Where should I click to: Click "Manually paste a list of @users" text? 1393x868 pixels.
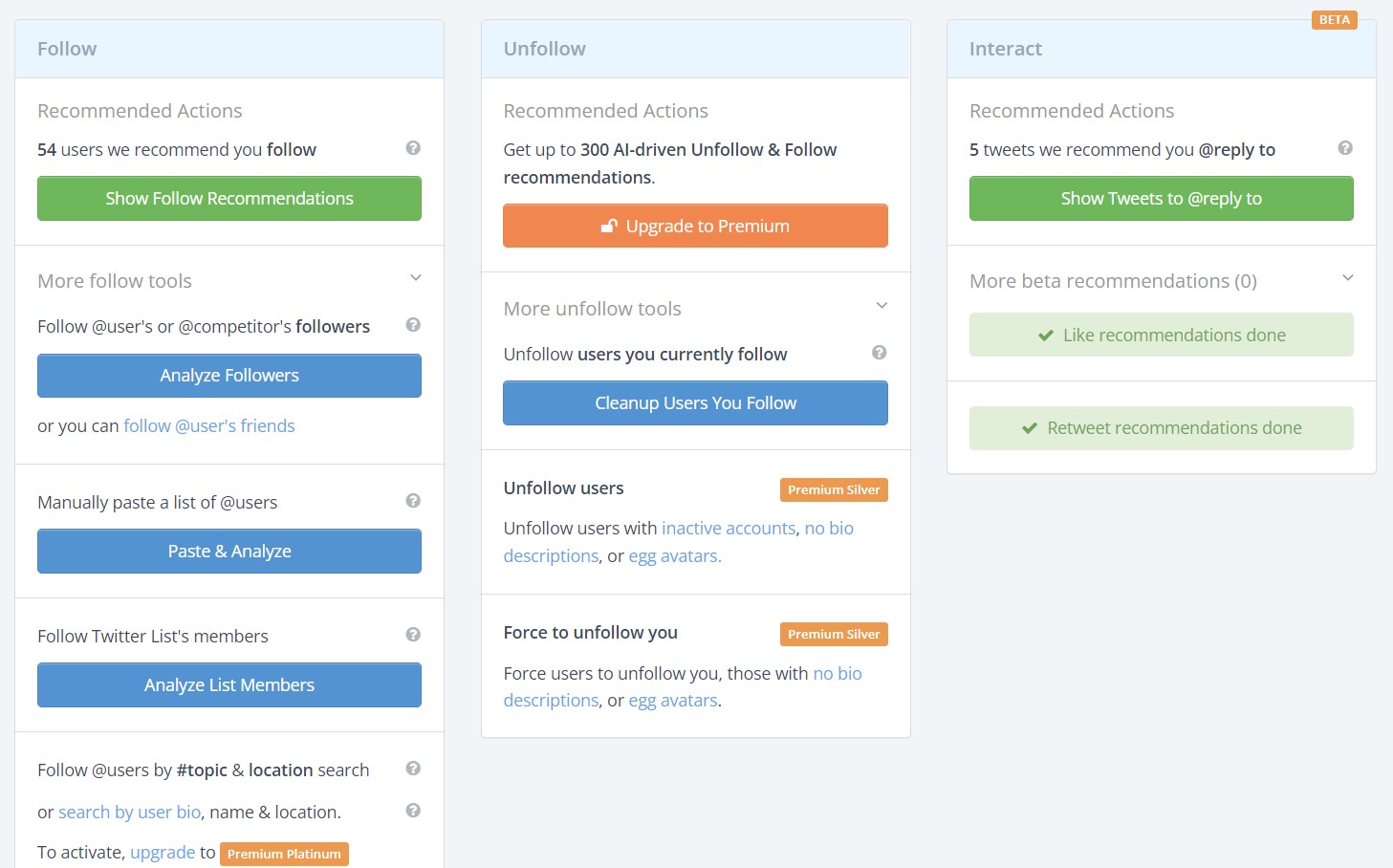pos(157,503)
